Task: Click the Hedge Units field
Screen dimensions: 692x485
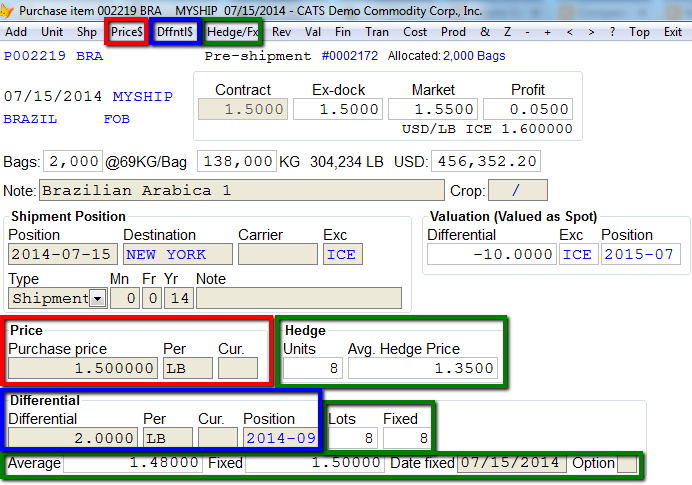Action: click(313, 368)
